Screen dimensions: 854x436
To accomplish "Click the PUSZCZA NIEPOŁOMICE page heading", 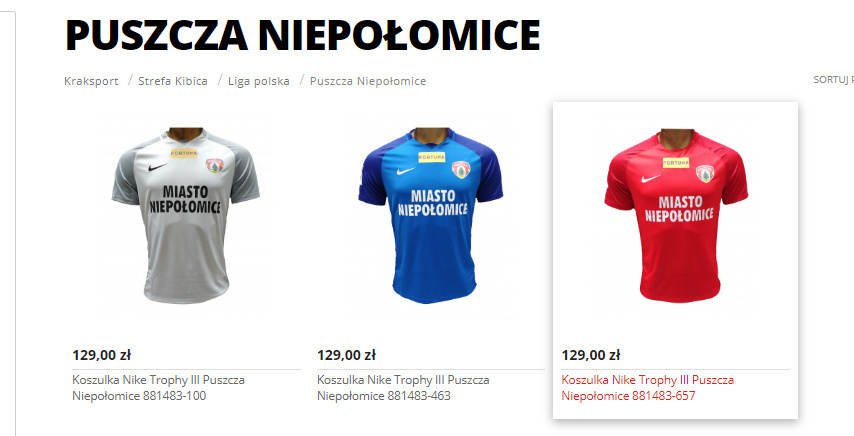I will point(303,35).
